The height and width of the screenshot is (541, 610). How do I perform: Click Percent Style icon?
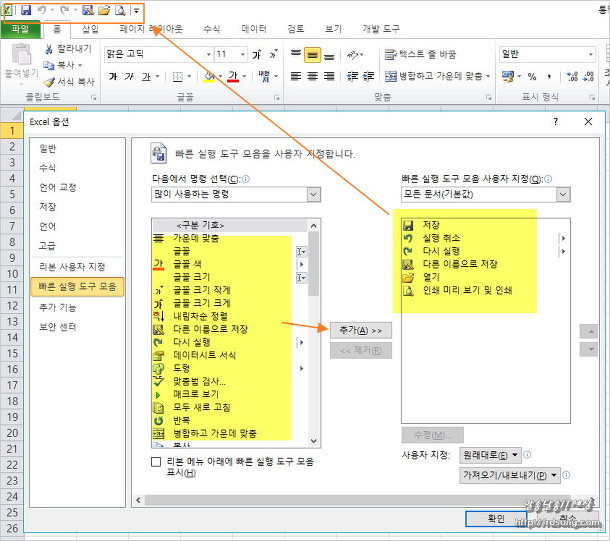[x=532, y=77]
